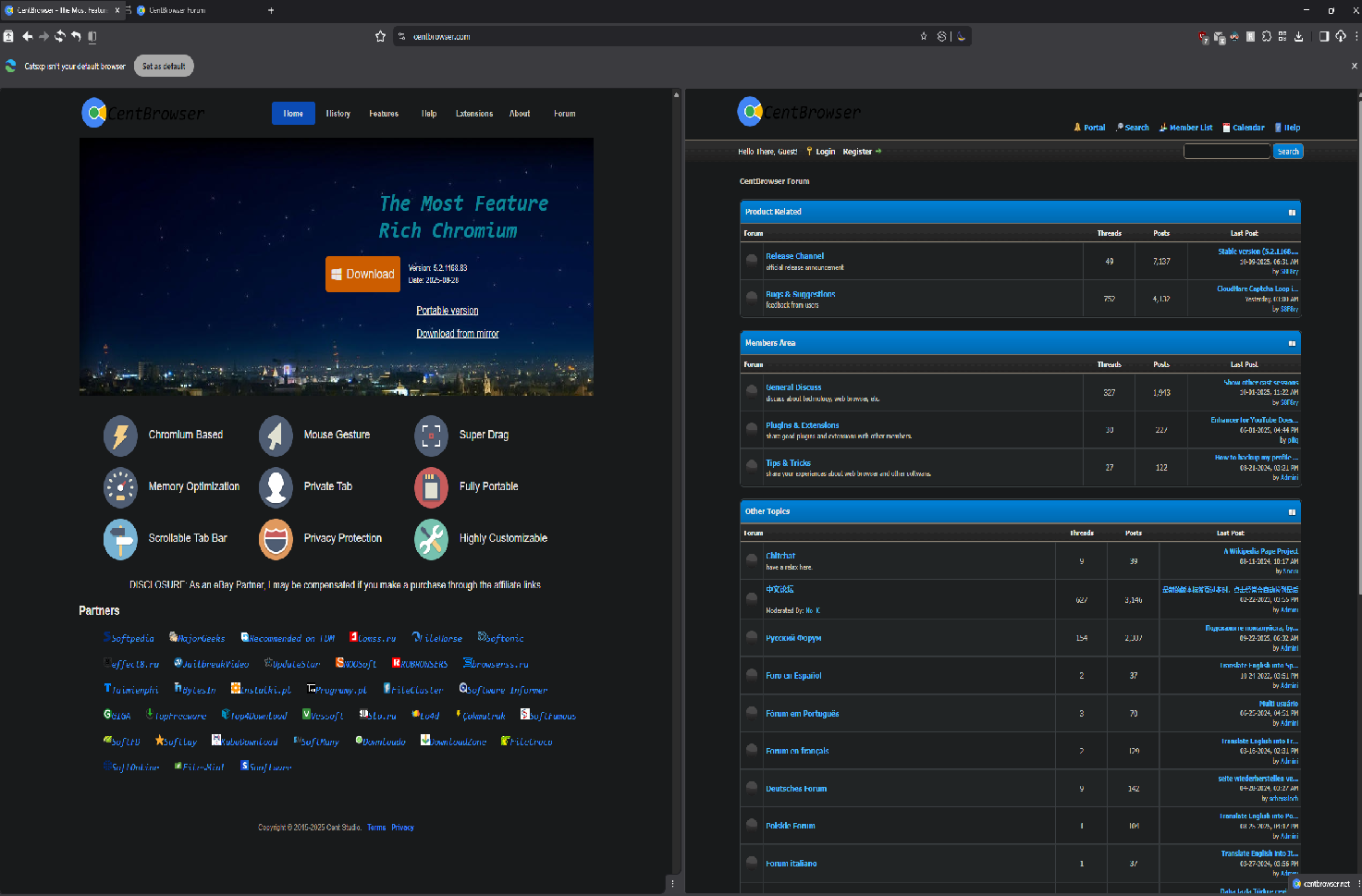
Task: Open the Downloads toolbar icon
Action: click(1298, 37)
